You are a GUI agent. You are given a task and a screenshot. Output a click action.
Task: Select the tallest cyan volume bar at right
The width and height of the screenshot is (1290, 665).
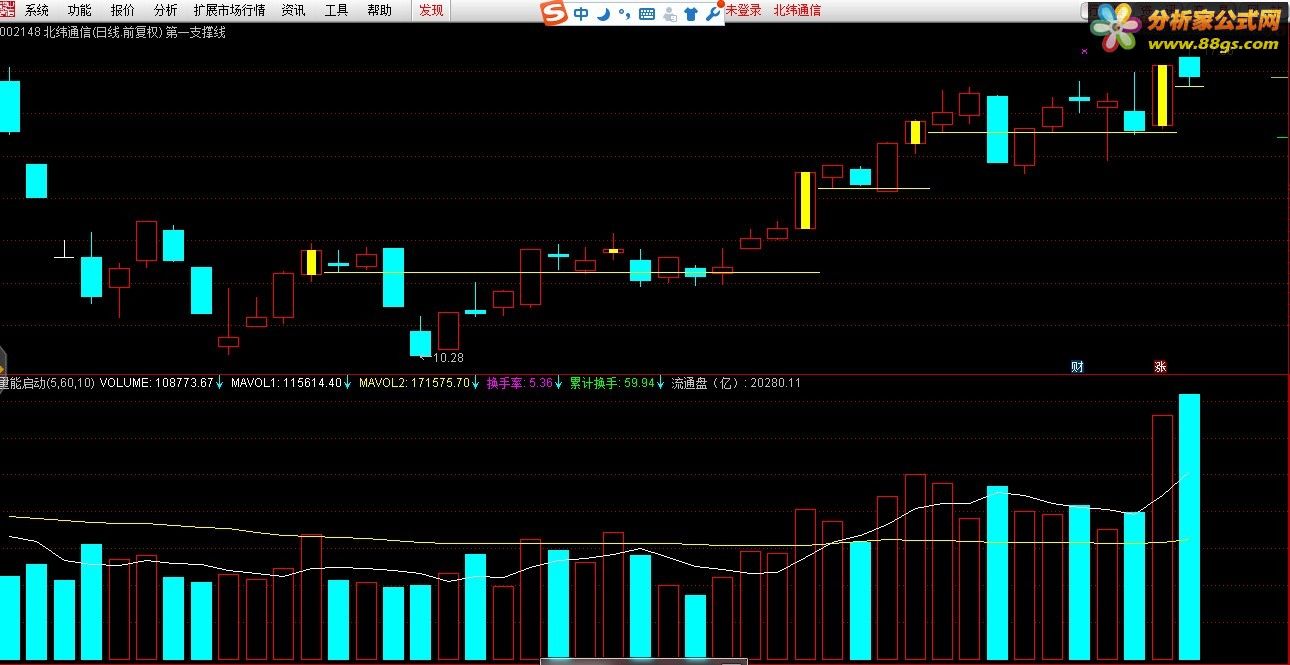coord(1189,526)
